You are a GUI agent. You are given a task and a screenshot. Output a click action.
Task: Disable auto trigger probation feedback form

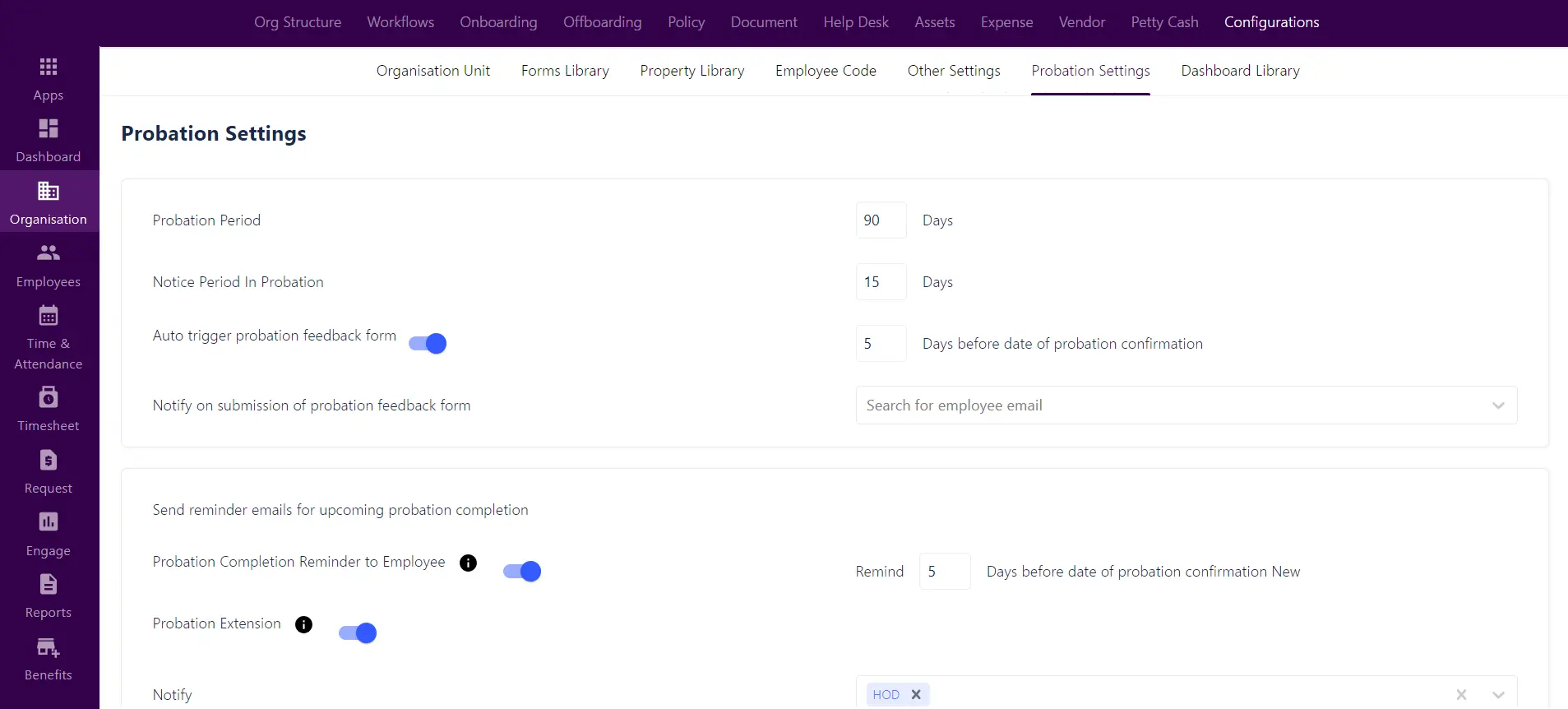pos(428,343)
